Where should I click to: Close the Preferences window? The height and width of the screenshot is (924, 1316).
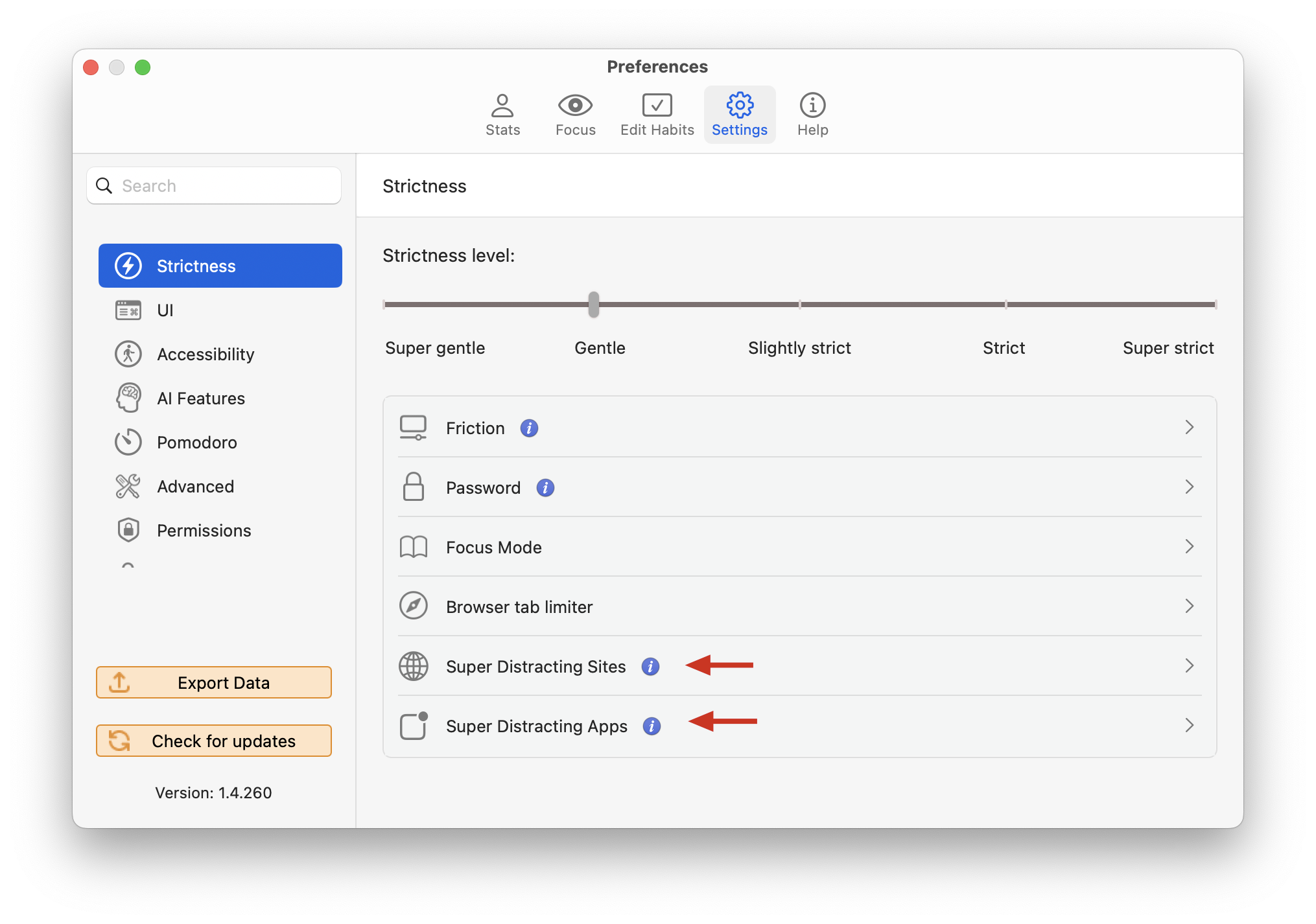tap(91, 67)
